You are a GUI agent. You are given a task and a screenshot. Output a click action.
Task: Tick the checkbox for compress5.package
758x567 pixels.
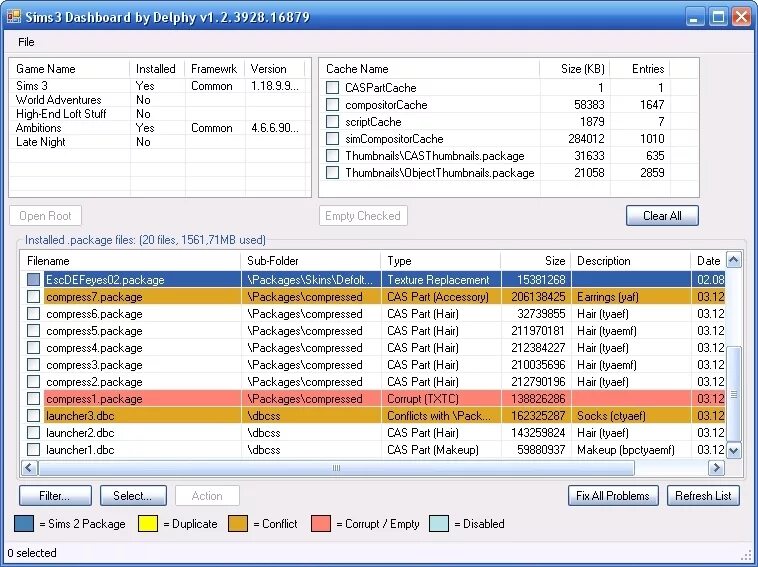tap(33, 331)
